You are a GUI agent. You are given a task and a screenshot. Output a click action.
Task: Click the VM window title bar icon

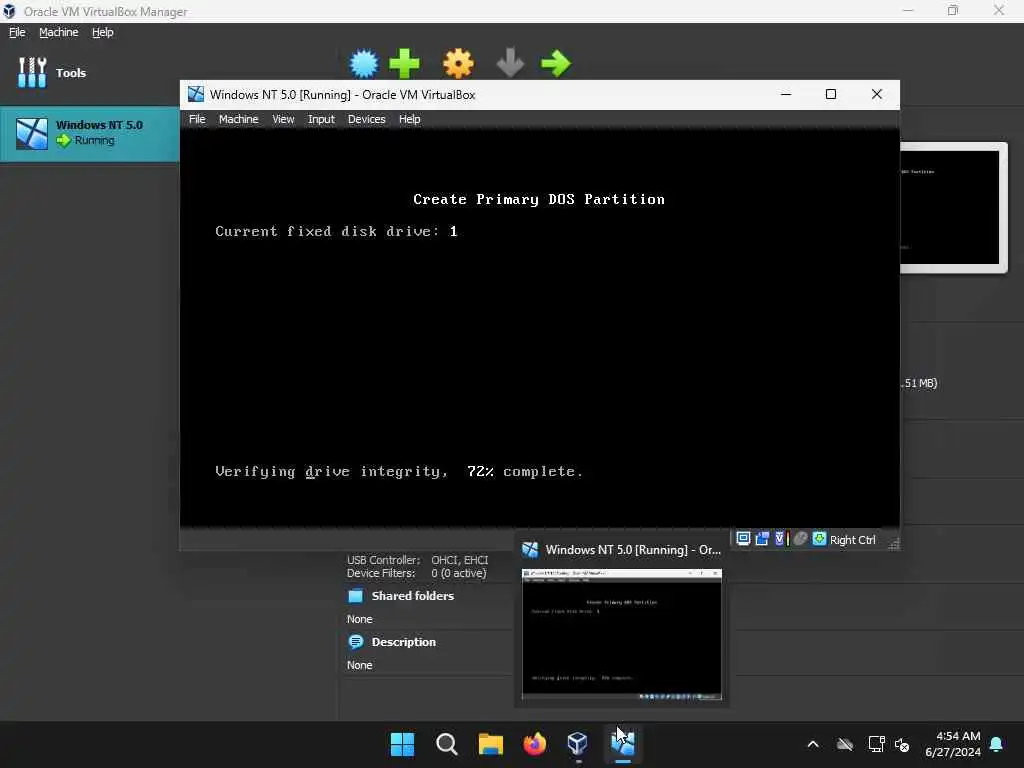[196, 94]
